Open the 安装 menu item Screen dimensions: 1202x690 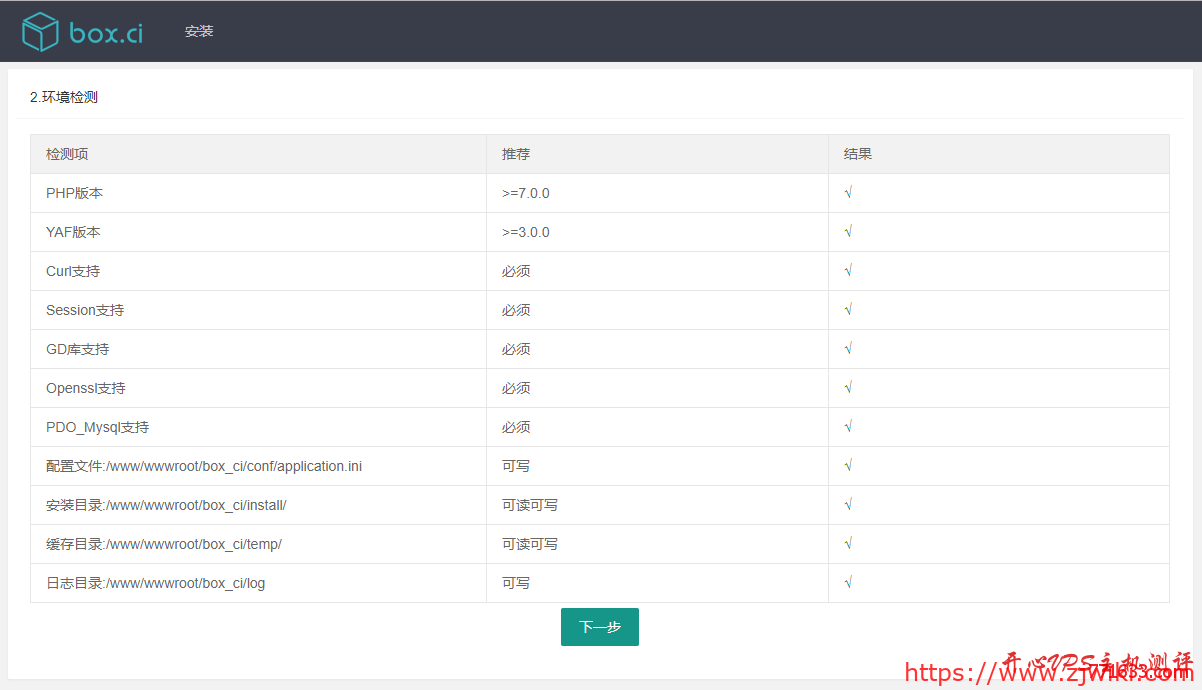(199, 31)
